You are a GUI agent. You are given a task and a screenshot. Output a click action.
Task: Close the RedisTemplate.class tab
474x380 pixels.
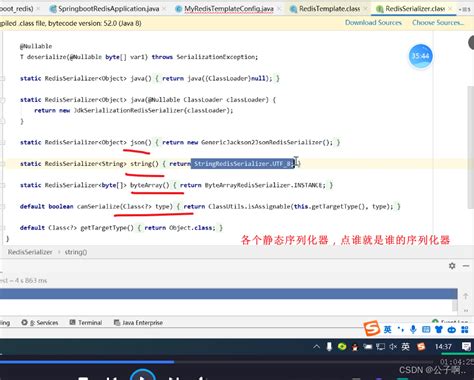(366, 9)
